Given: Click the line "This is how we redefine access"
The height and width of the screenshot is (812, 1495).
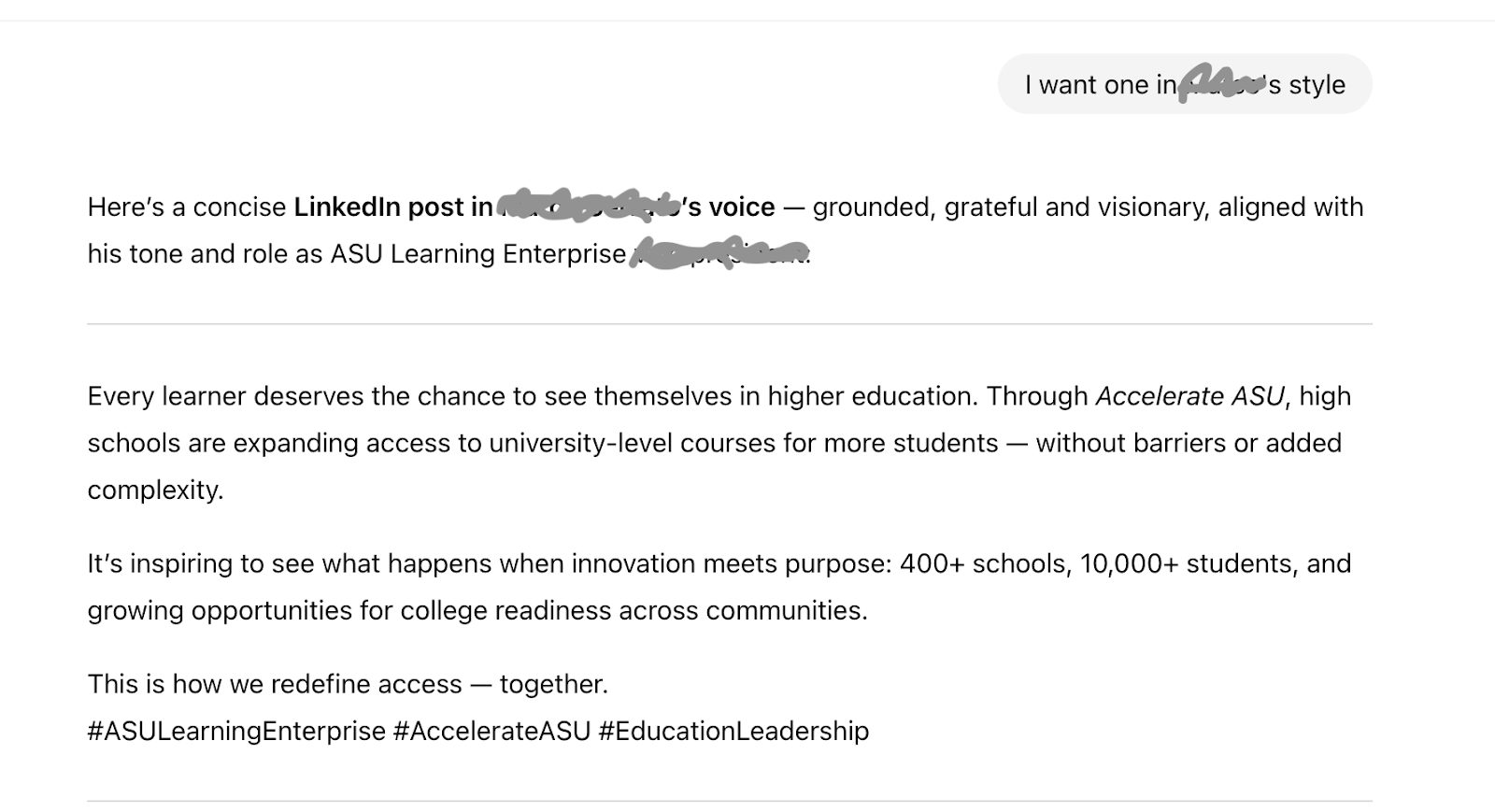Looking at the screenshot, I should point(348,684).
